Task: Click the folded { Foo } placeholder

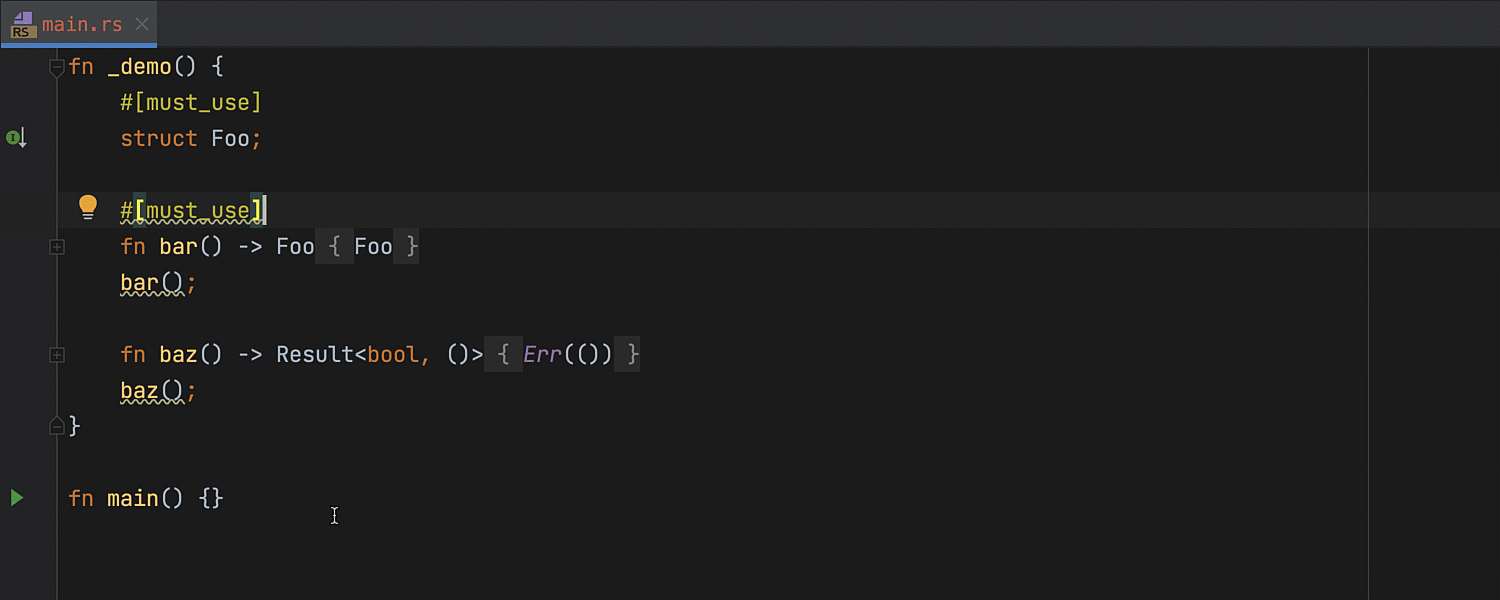Action: click(367, 246)
